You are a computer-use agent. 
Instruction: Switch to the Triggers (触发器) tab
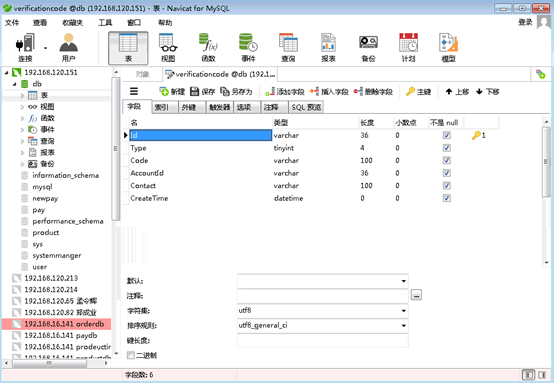[x=219, y=107]
